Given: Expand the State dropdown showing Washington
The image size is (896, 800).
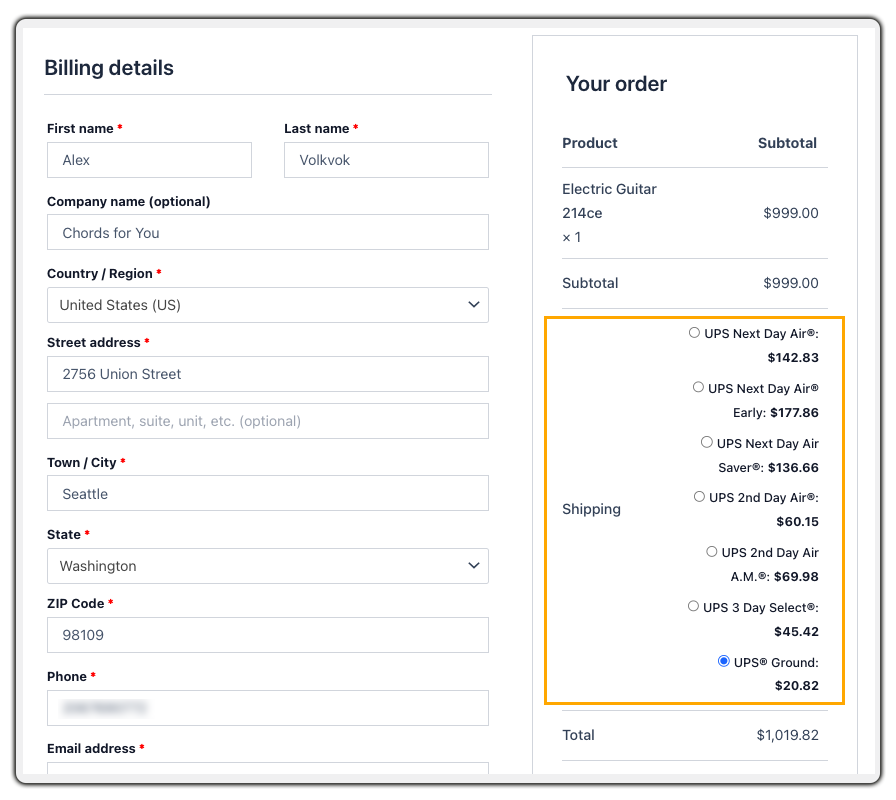Looking at the screenshot, I should [x=267, y=566].
